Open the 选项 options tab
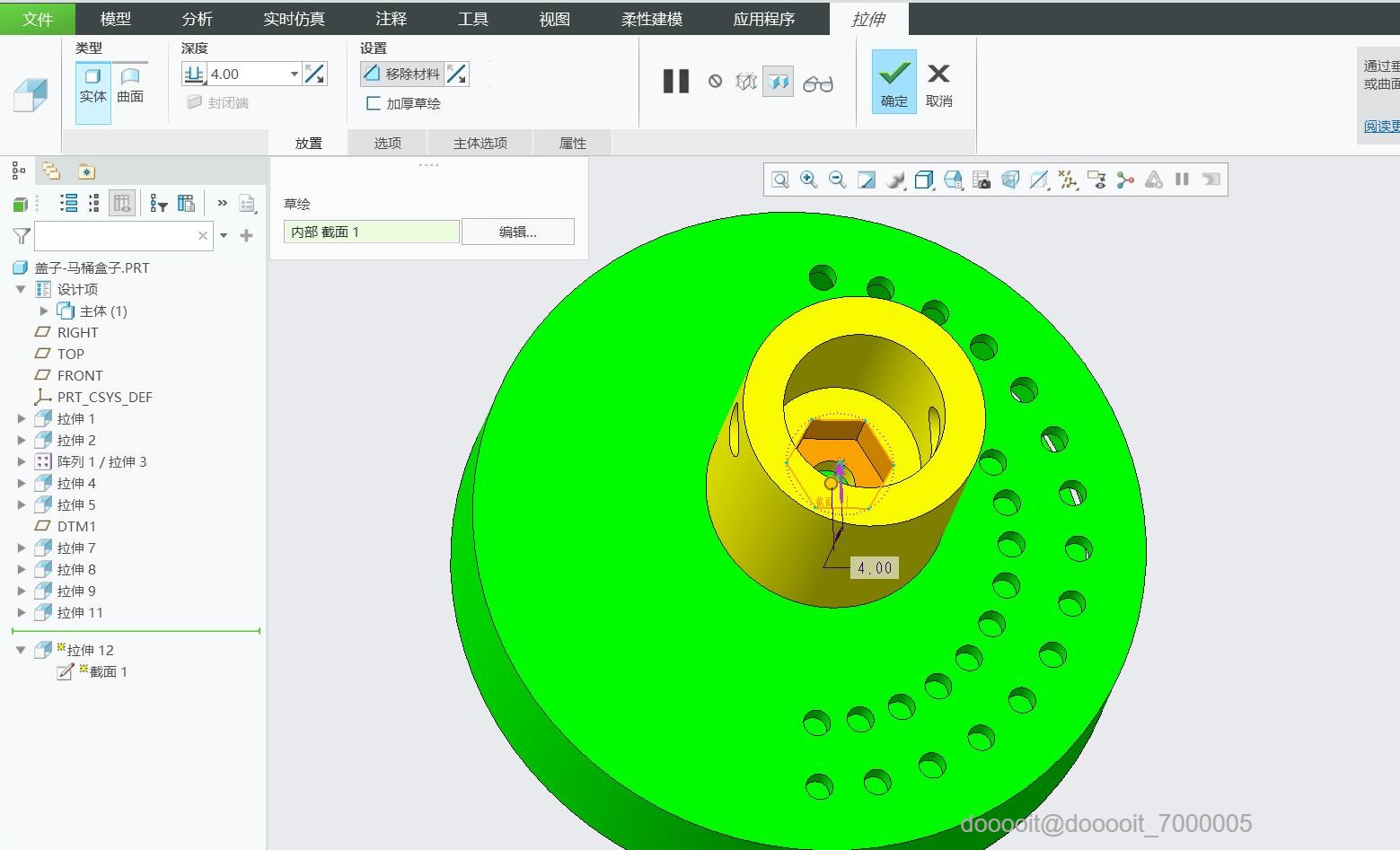1400x850 pixels. 387,143
